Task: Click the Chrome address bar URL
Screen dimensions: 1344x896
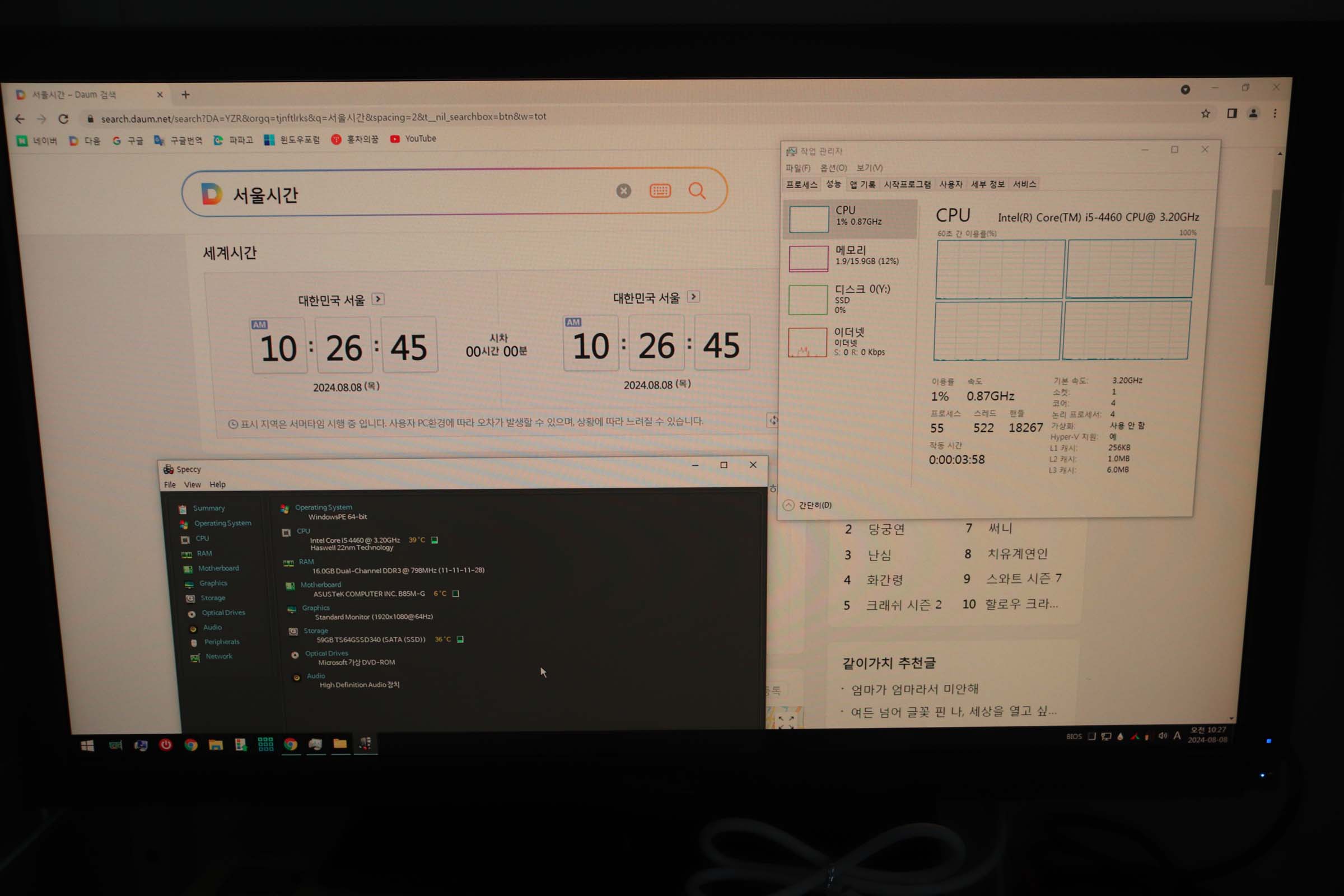Action: (x=324, y=117)
